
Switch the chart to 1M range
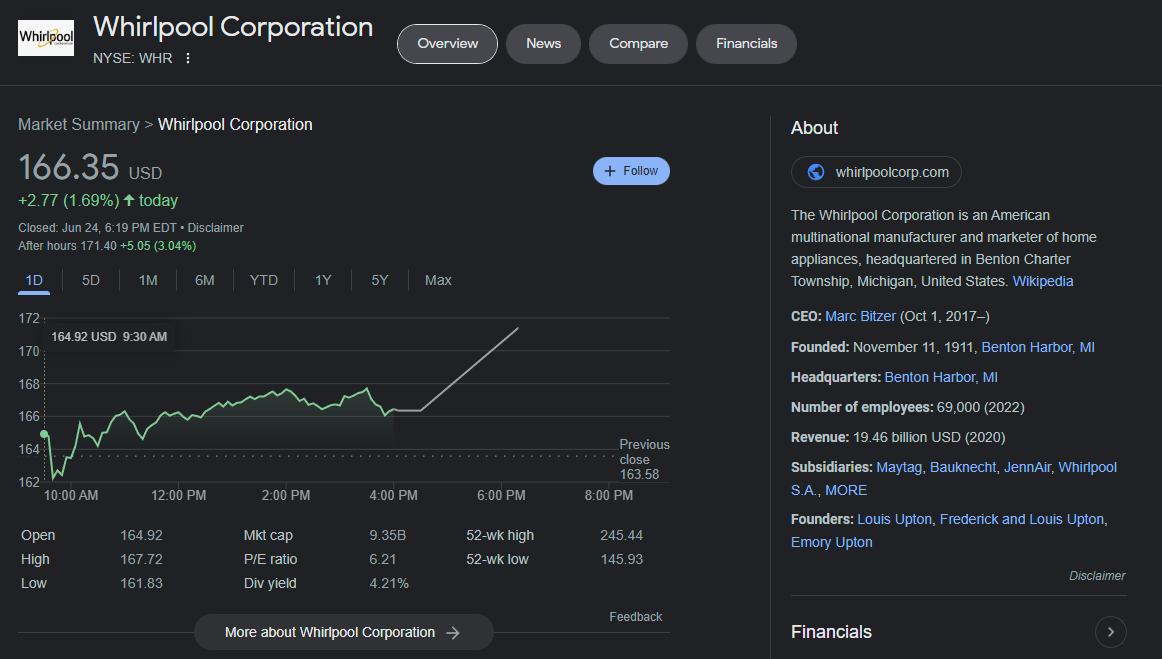pyautogui.click(x=148, y=280)
